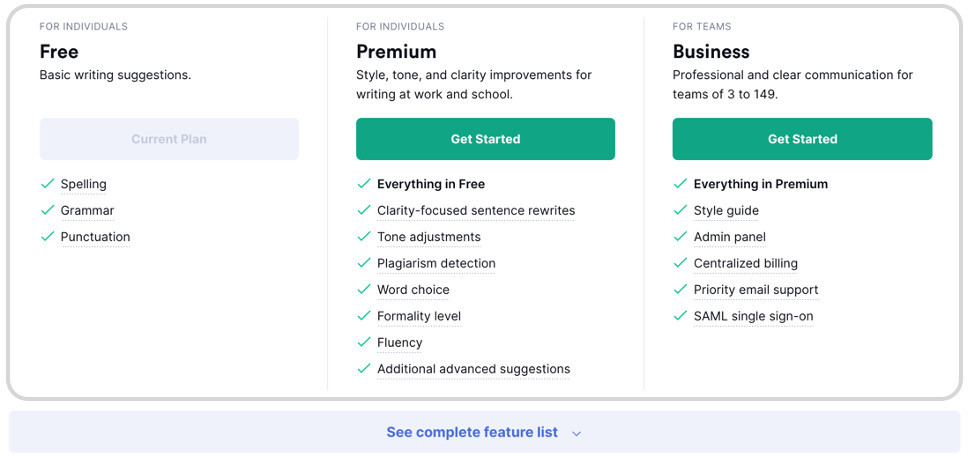Click the checkmark next to SAML single sign-on

pos(680,316)
